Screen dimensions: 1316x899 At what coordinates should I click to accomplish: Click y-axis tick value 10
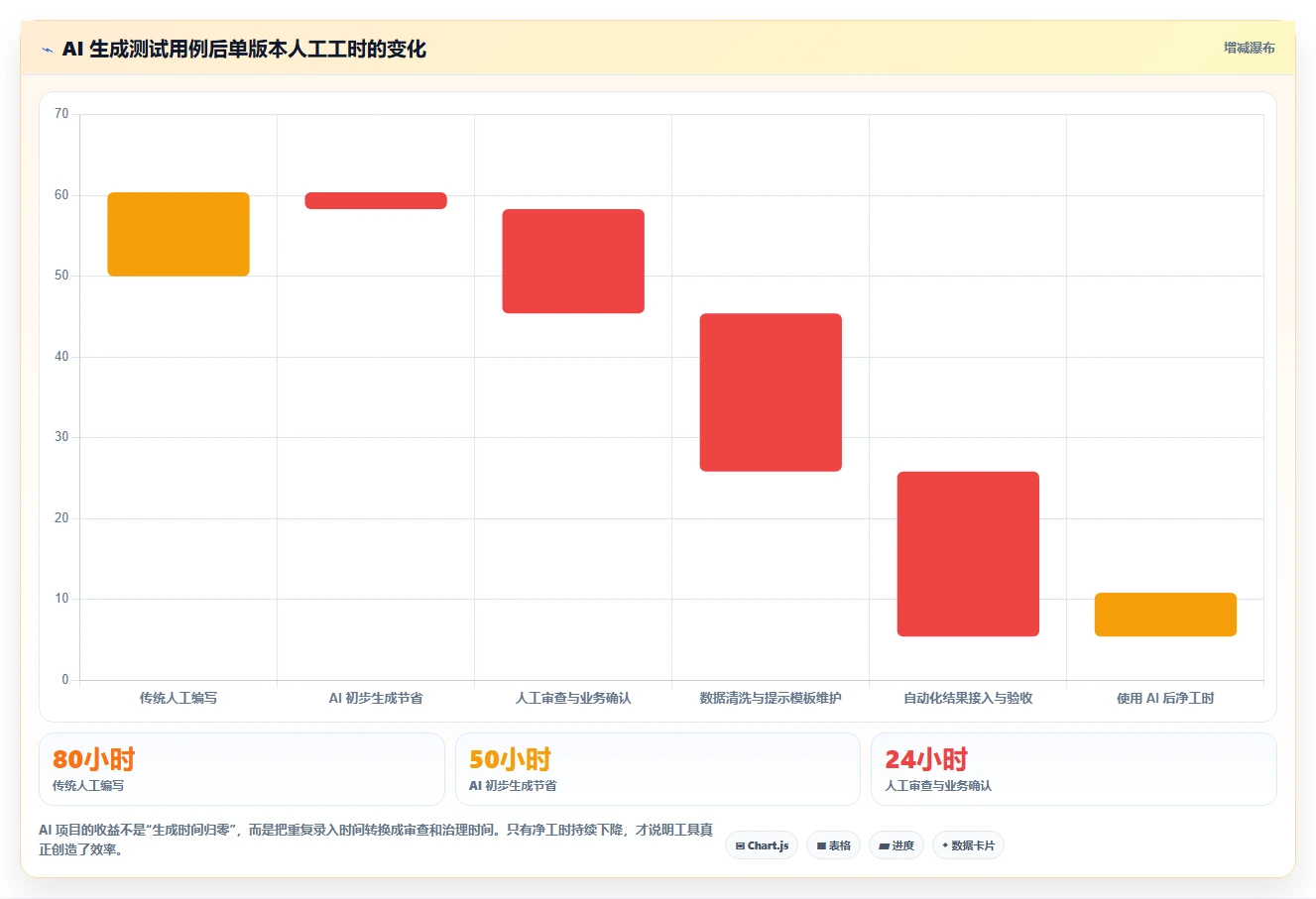(61, 599)
